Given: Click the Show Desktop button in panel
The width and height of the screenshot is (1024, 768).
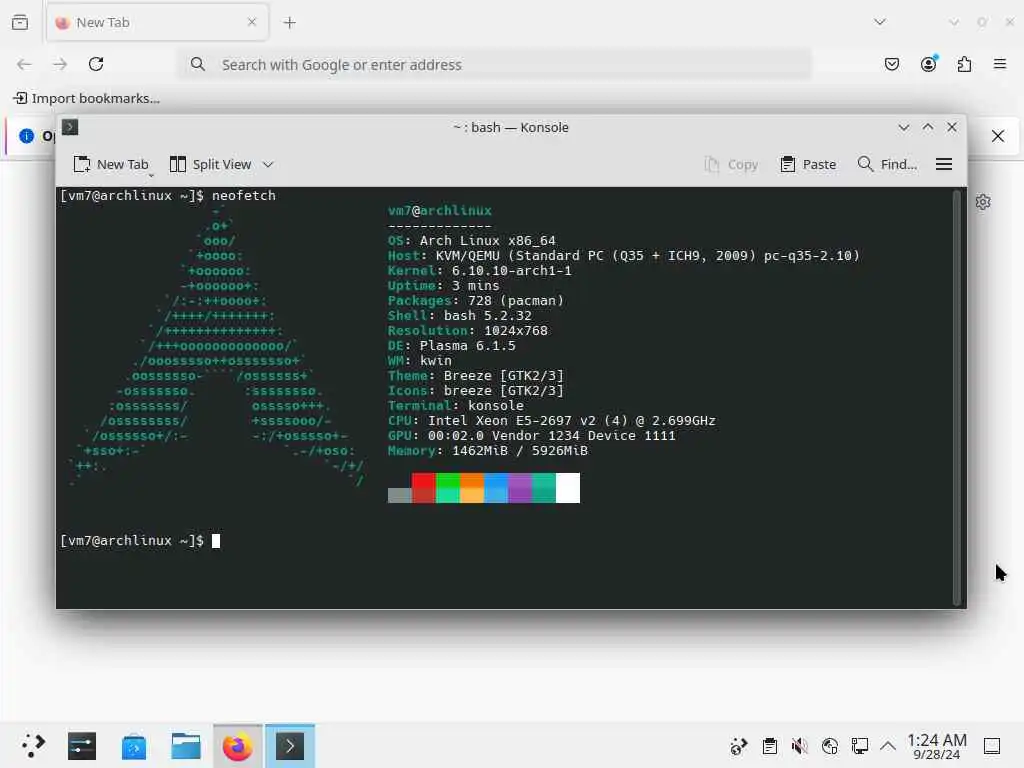Looking at the screenshot, I should point(992,746).
